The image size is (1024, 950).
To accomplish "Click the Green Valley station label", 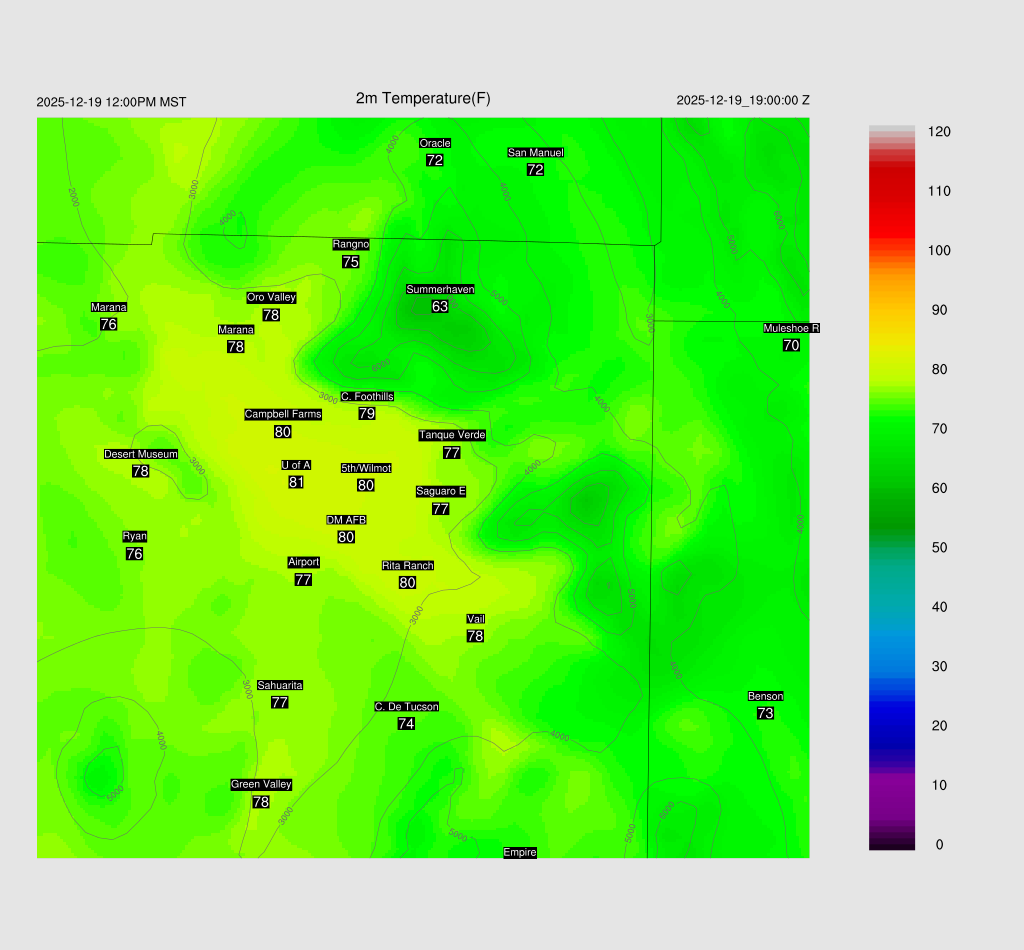I will (x=261, y=784).
